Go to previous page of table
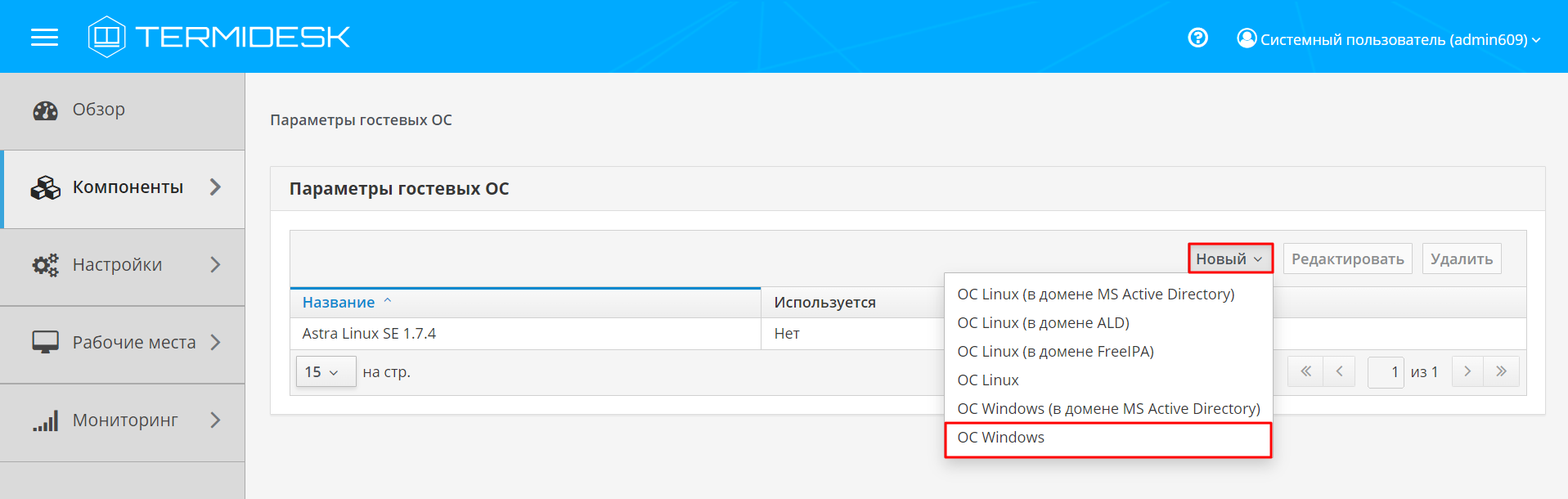Viewport: 1568px width, 499px height. pyautogui.click(x=1339, y=371)
